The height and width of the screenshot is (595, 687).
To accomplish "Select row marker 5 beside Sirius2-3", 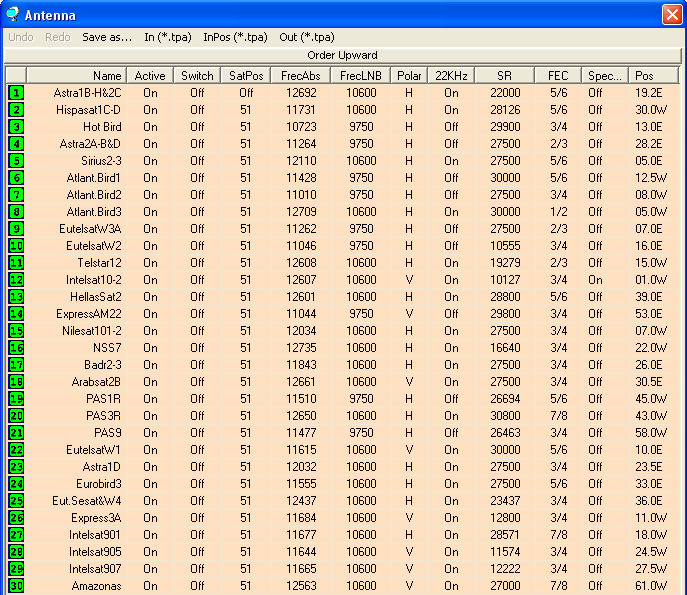I will pos(16,161).
